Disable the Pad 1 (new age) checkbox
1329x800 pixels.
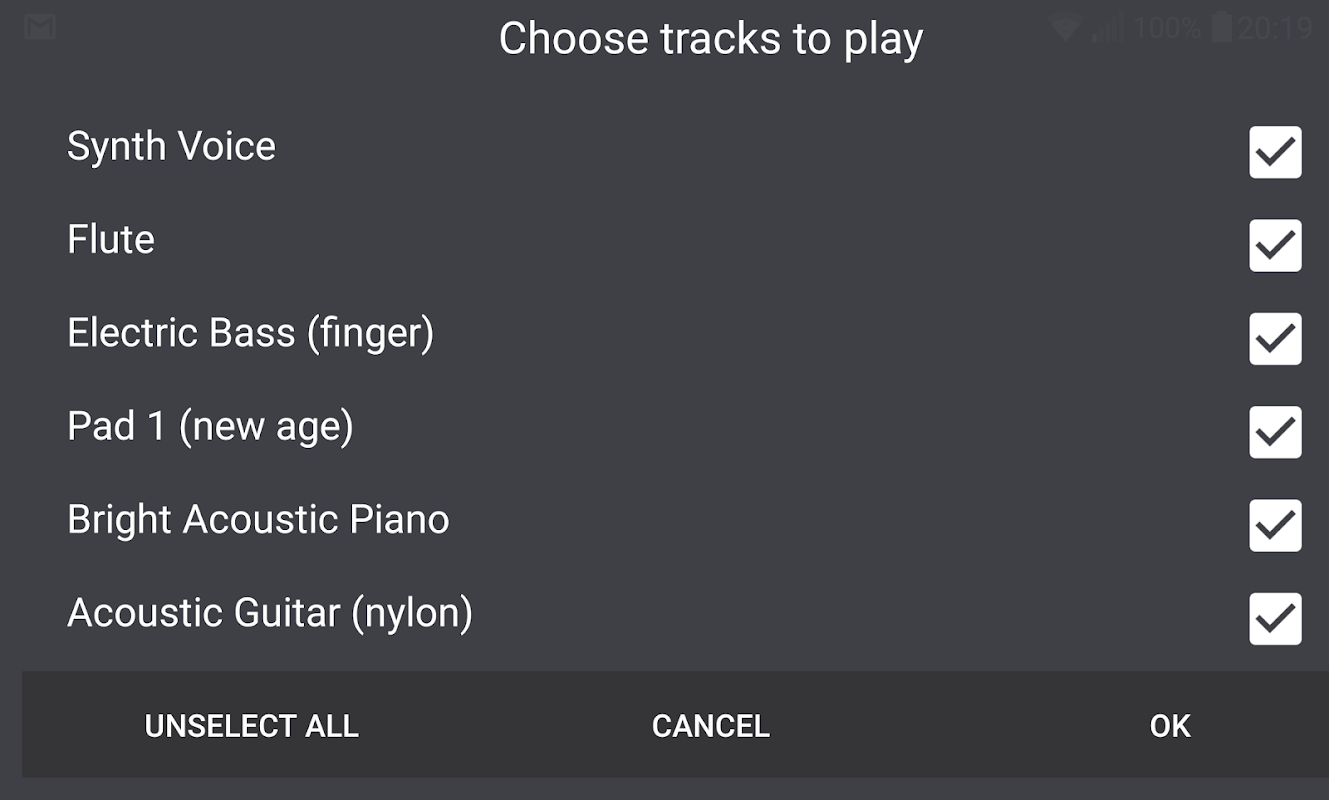click(x=1275, y=432)
